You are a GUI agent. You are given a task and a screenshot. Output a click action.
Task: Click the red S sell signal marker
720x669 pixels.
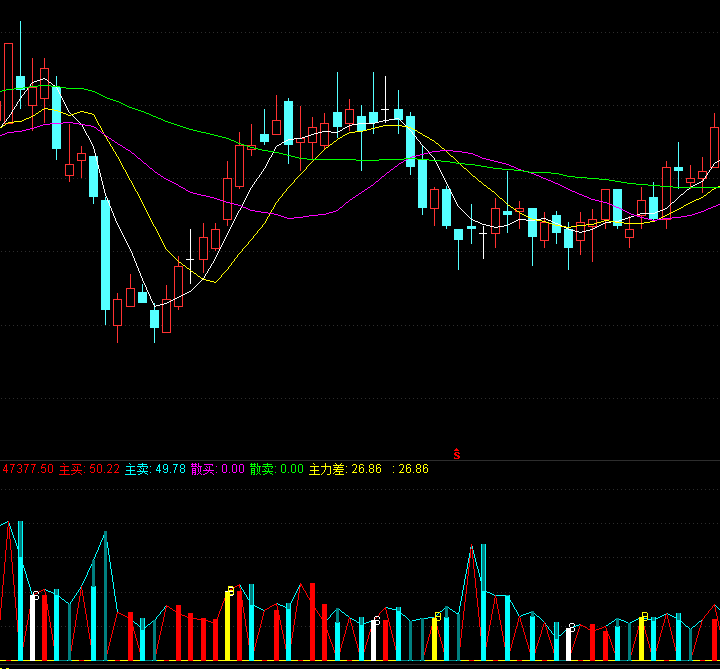pyautogui.click(x=456, y=454)
